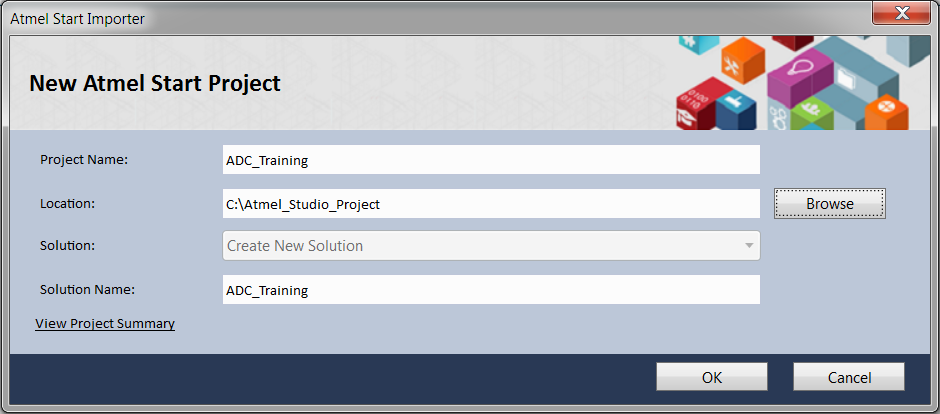Click the lightbulb icon on magenta cube
Screen dimensions: 940x414
coord(800,67)
